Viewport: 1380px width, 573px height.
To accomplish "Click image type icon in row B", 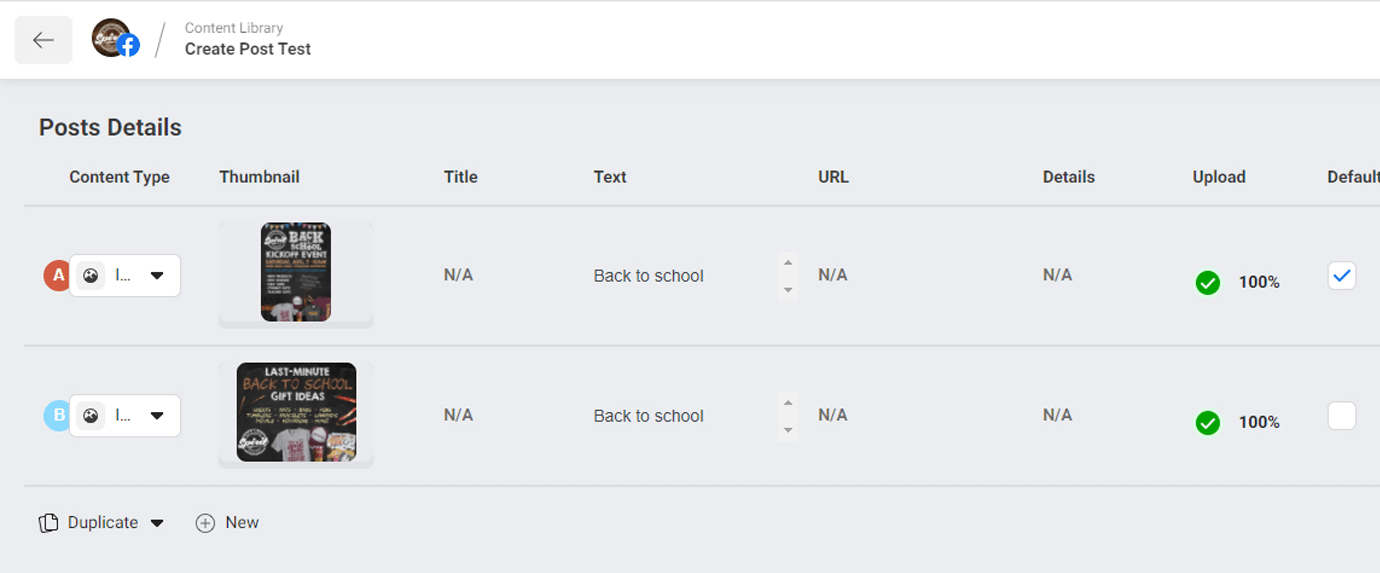I will [x=91, y=416].
